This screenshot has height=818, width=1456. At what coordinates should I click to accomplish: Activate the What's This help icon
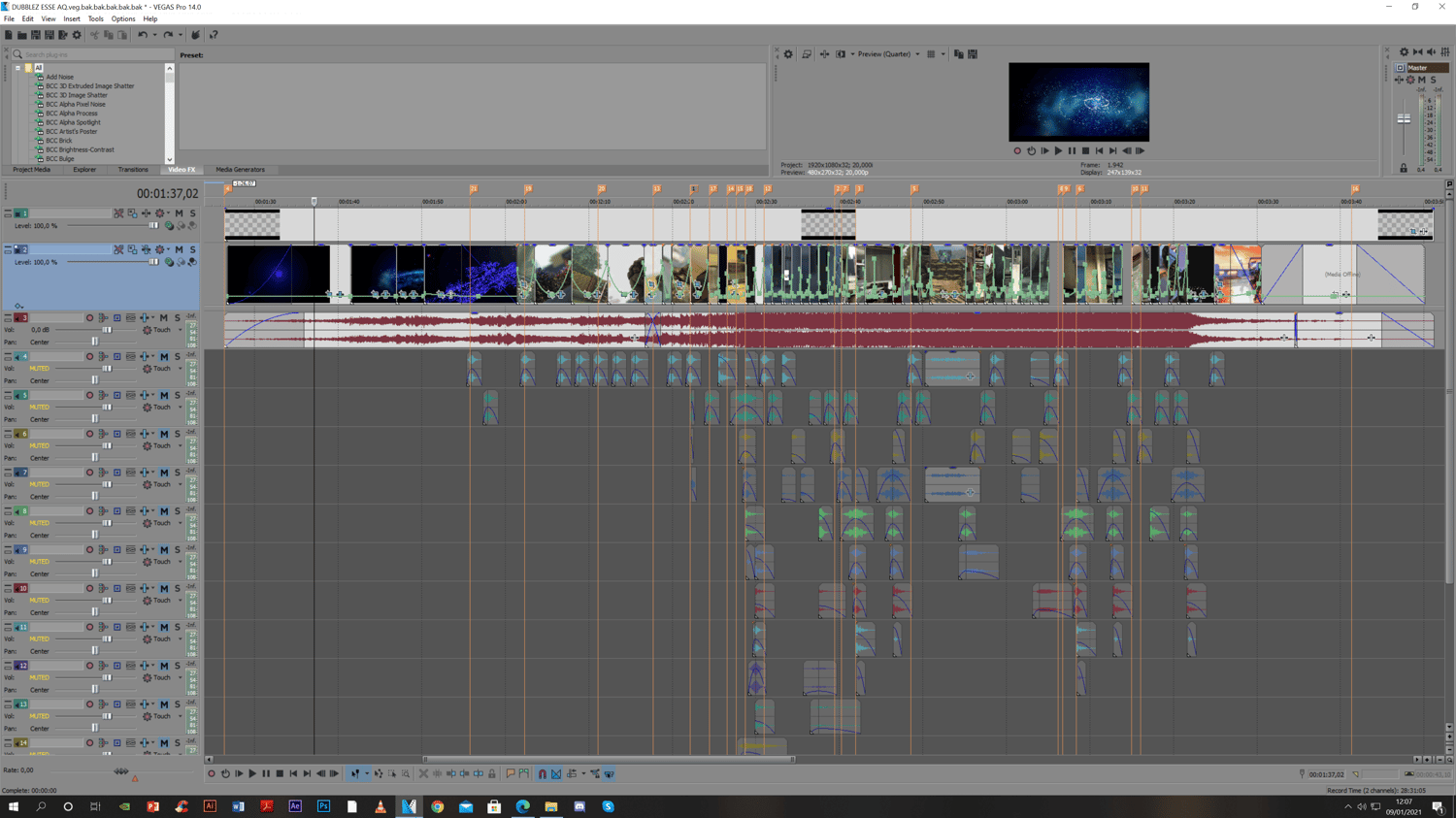pyautogui.click(x=214, y=35)
